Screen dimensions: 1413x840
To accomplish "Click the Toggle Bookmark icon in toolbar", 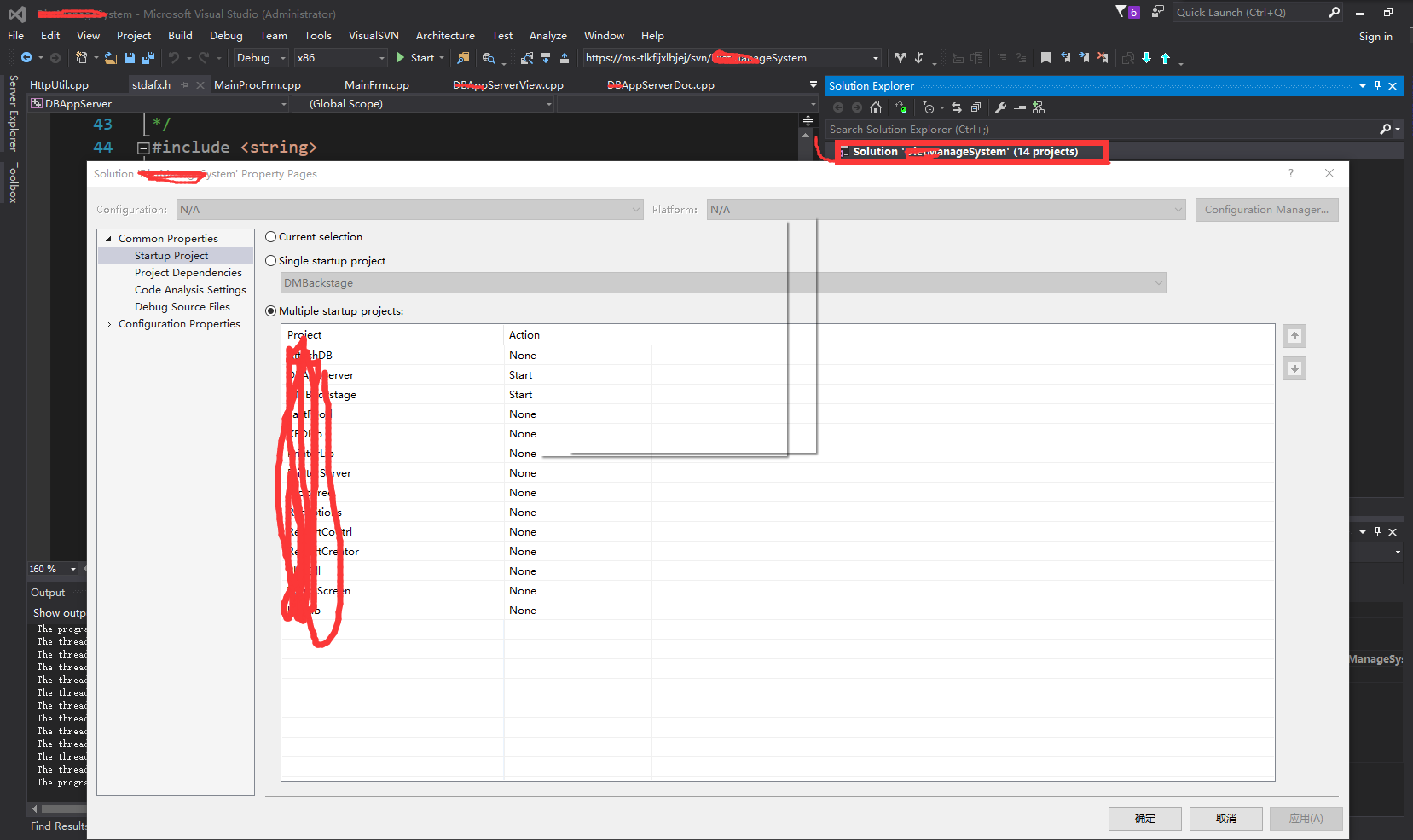I will [x=1045, y=58].
